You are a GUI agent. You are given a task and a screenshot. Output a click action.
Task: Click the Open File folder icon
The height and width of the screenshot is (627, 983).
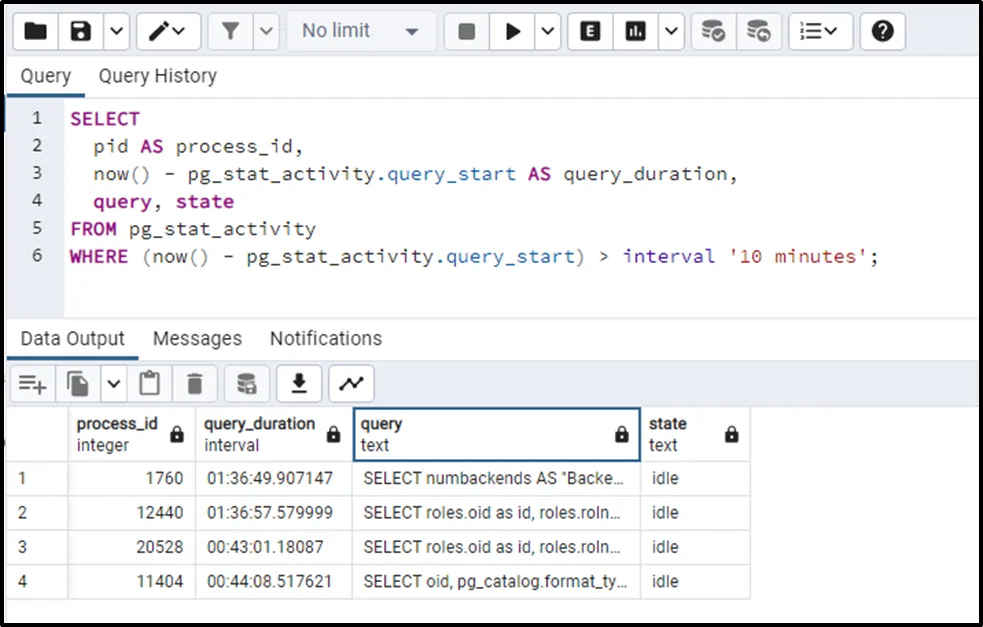point(36,32)
